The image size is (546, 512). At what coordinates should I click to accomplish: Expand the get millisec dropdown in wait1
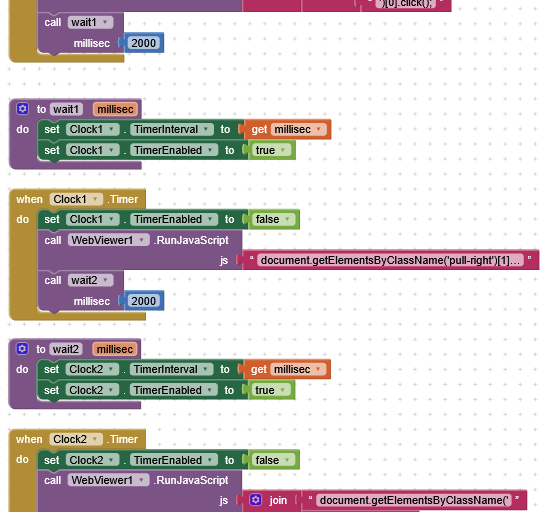(x=298, y=130)
